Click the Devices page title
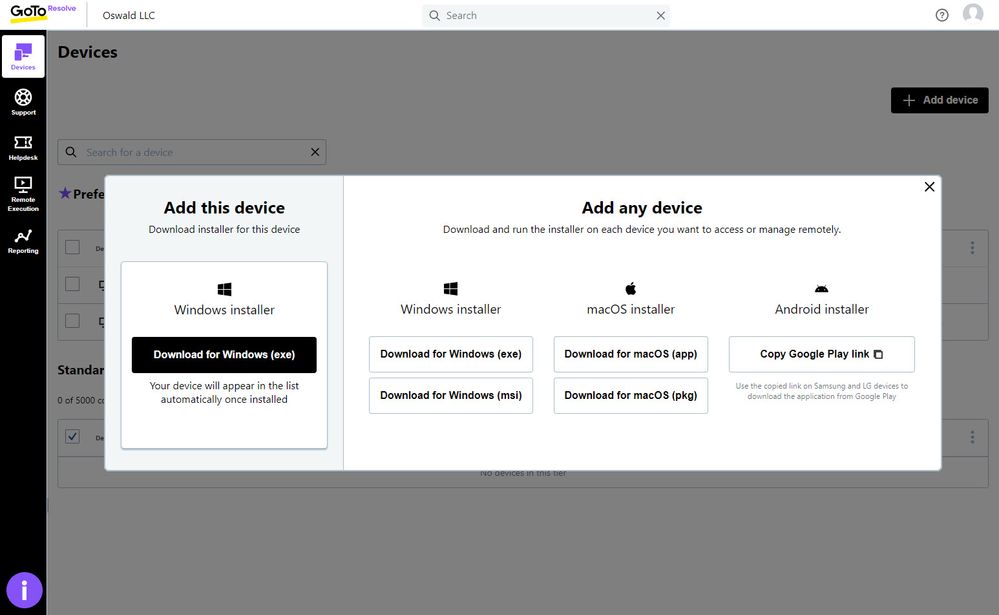 coord(87,52)
